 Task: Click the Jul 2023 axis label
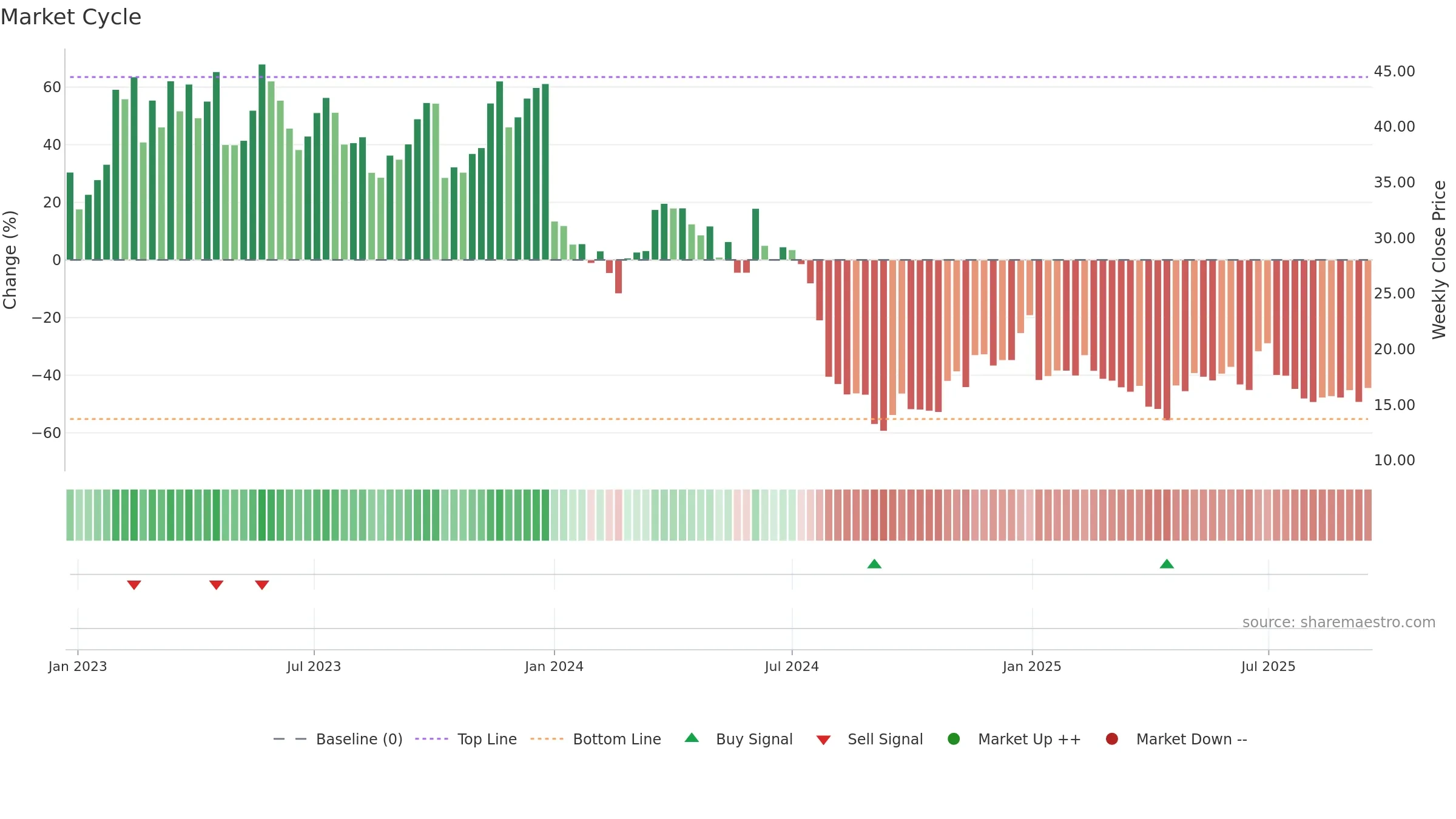[314, 667]
